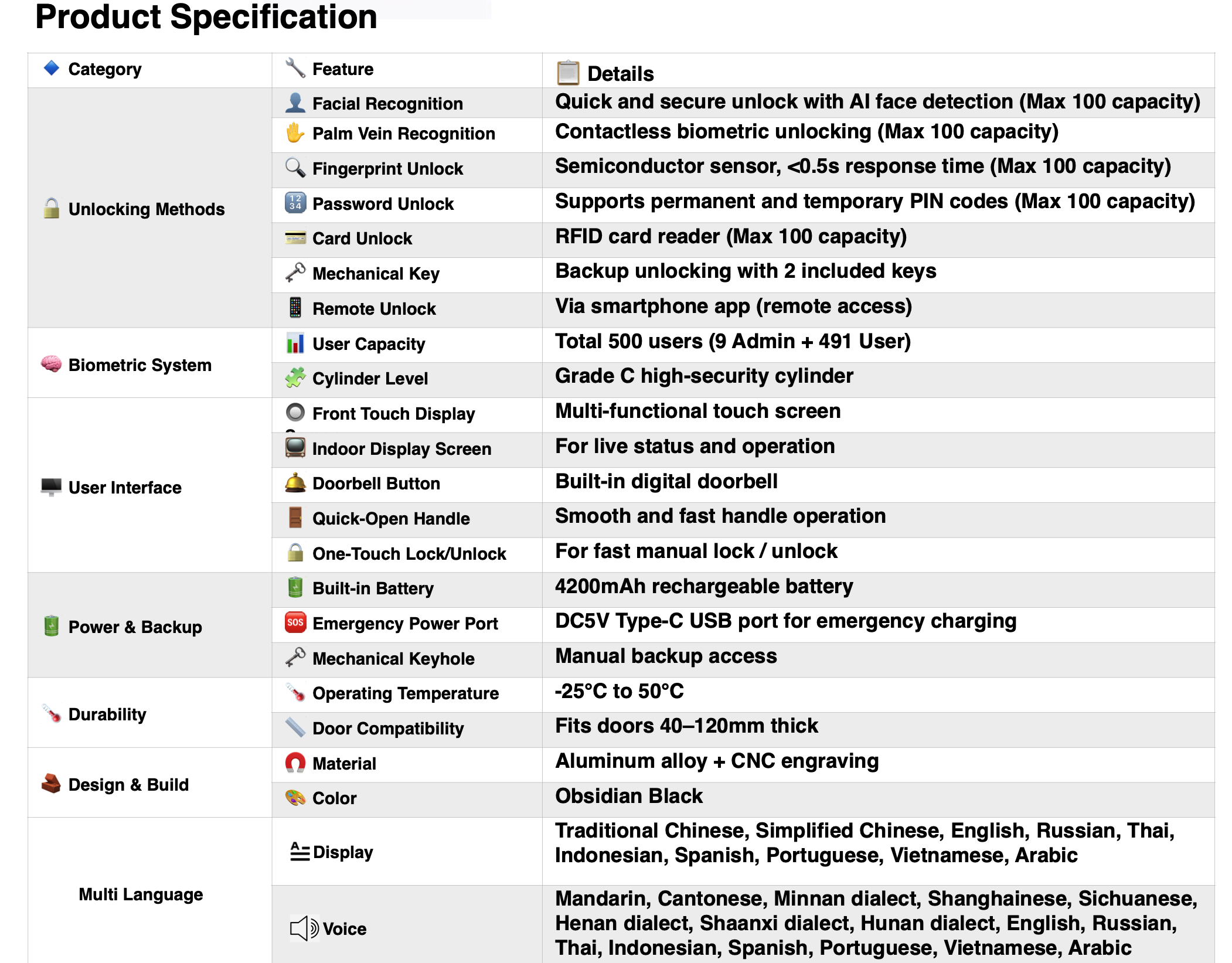Click the Color palette icon

[295, 798]
